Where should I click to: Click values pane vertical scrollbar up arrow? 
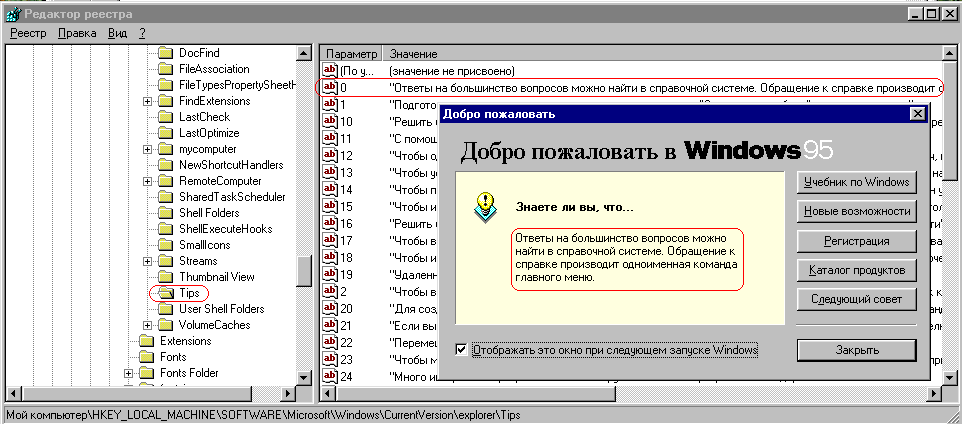point(950,54)
